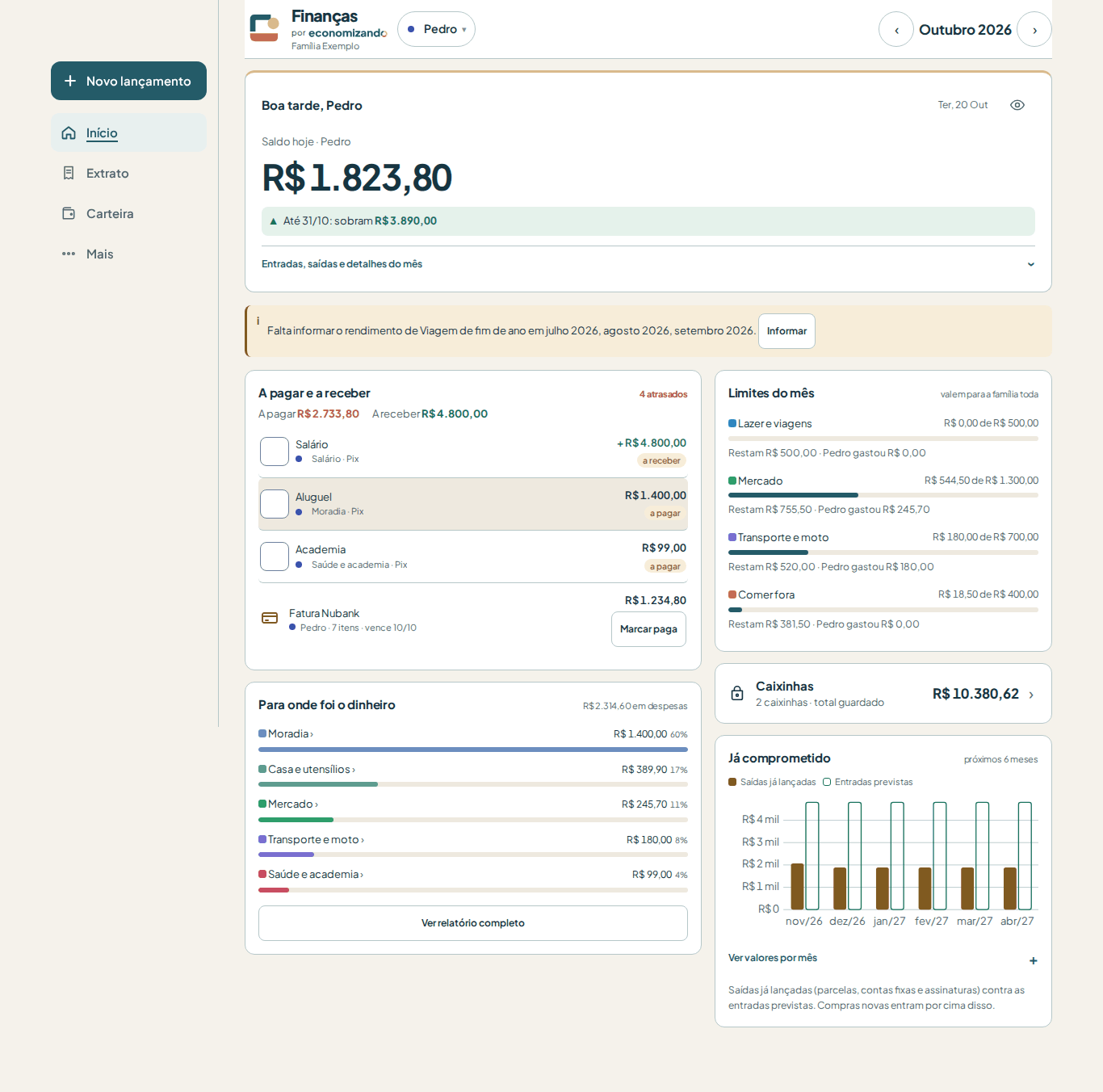Open Caixinhas details via chevron
Viewport: 1103px width, 1092px height.
1031,695
